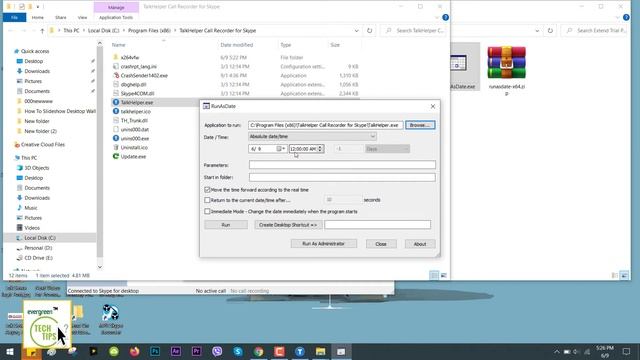This screenshot has width=640, height=360.
Task: Open Viber from the taskbar
Action: coord(217,351)
